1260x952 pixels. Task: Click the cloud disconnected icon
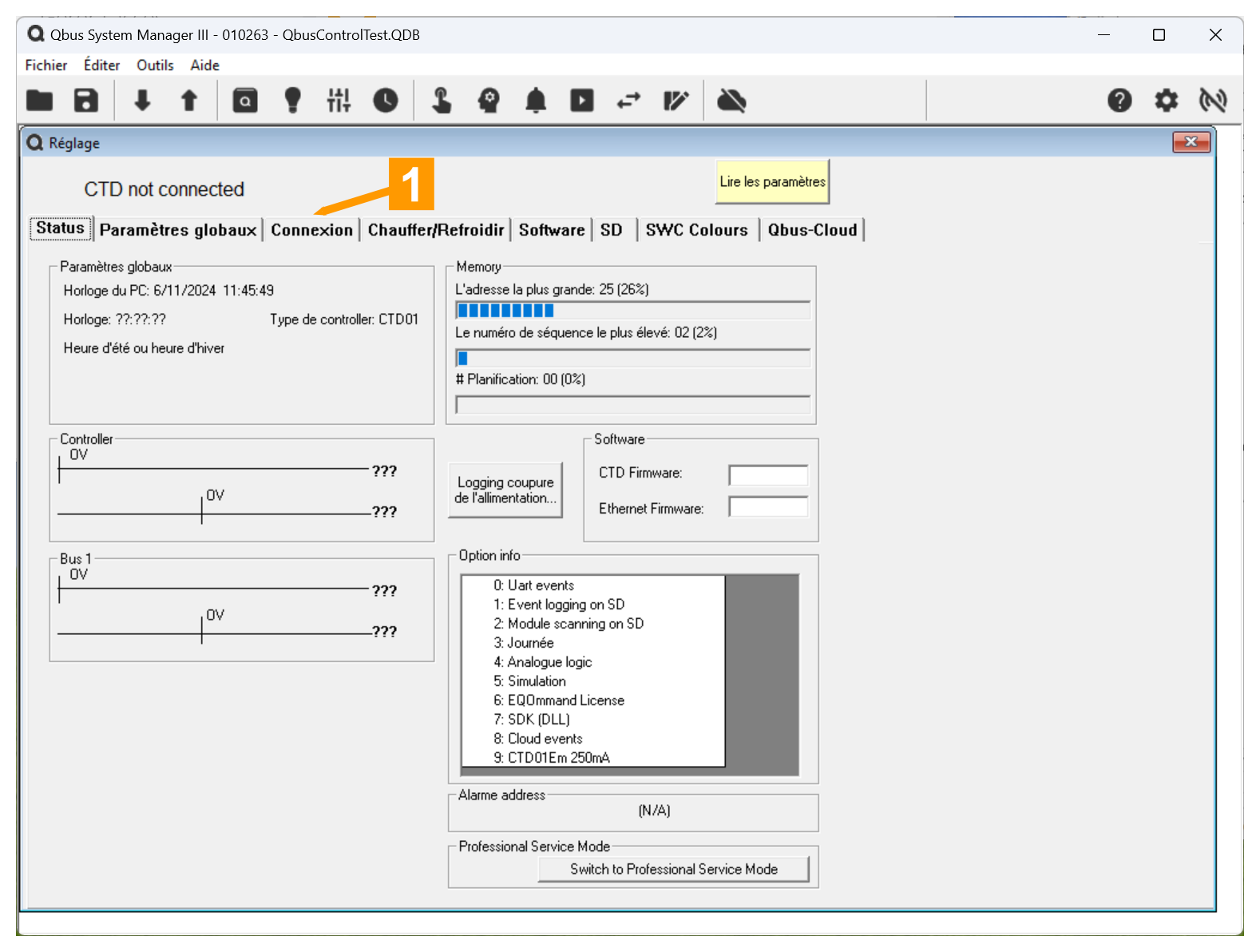pyautogui.click(x=731, y=101)
